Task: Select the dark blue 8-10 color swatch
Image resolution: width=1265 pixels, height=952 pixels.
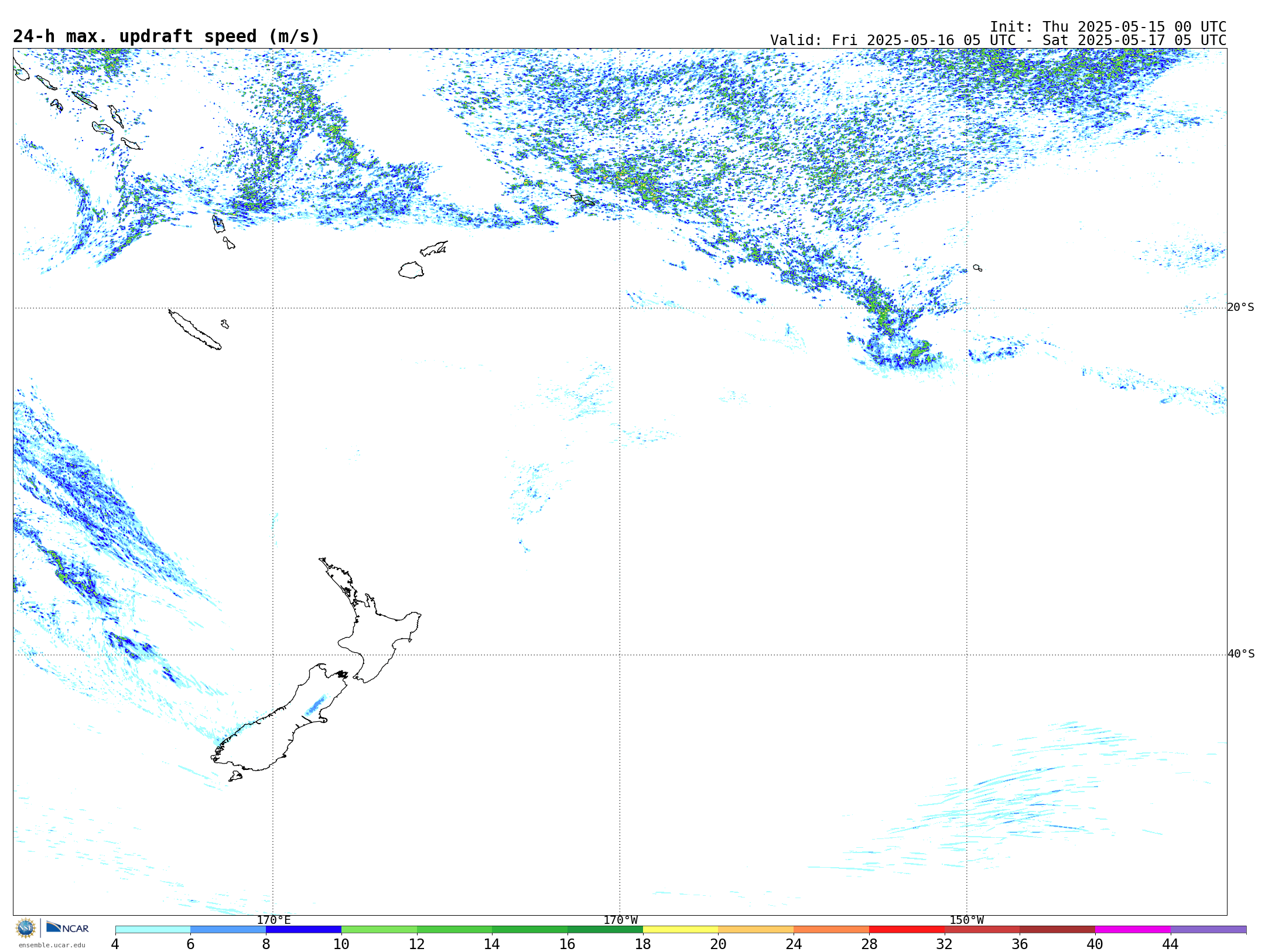Action: 303,930
